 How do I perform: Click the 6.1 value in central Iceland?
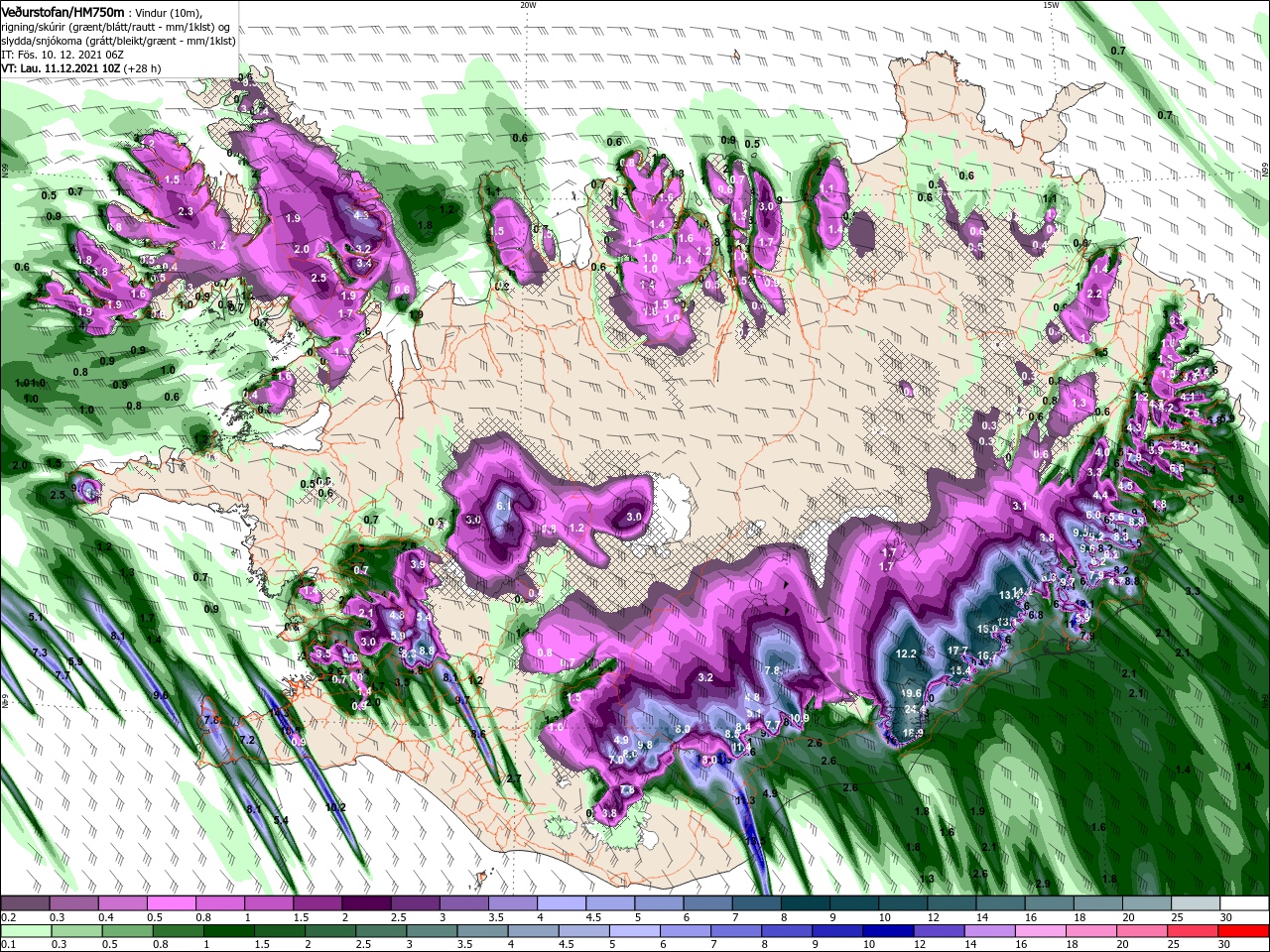(x=503, y=506)
